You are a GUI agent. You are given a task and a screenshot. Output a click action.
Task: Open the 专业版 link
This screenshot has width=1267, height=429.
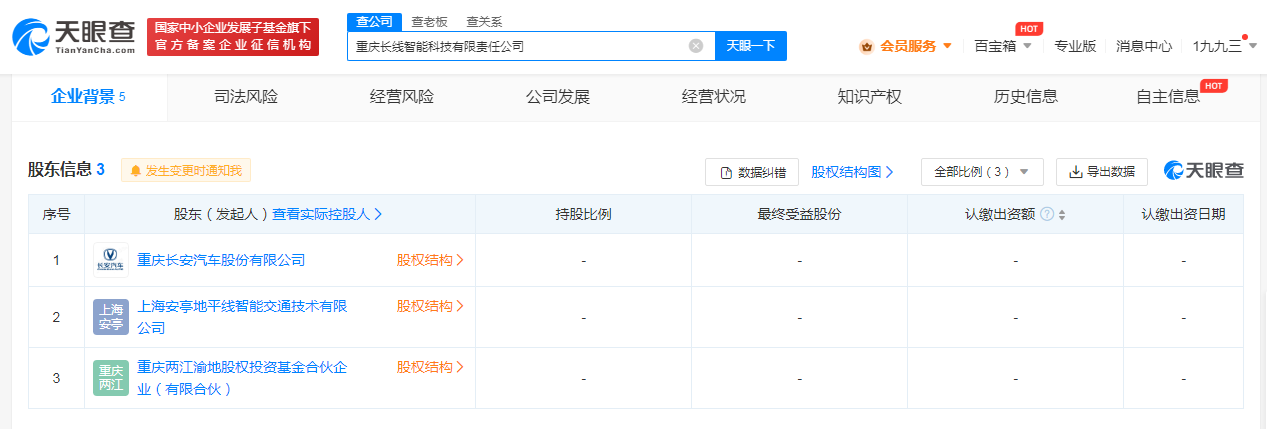point(1075,46)
